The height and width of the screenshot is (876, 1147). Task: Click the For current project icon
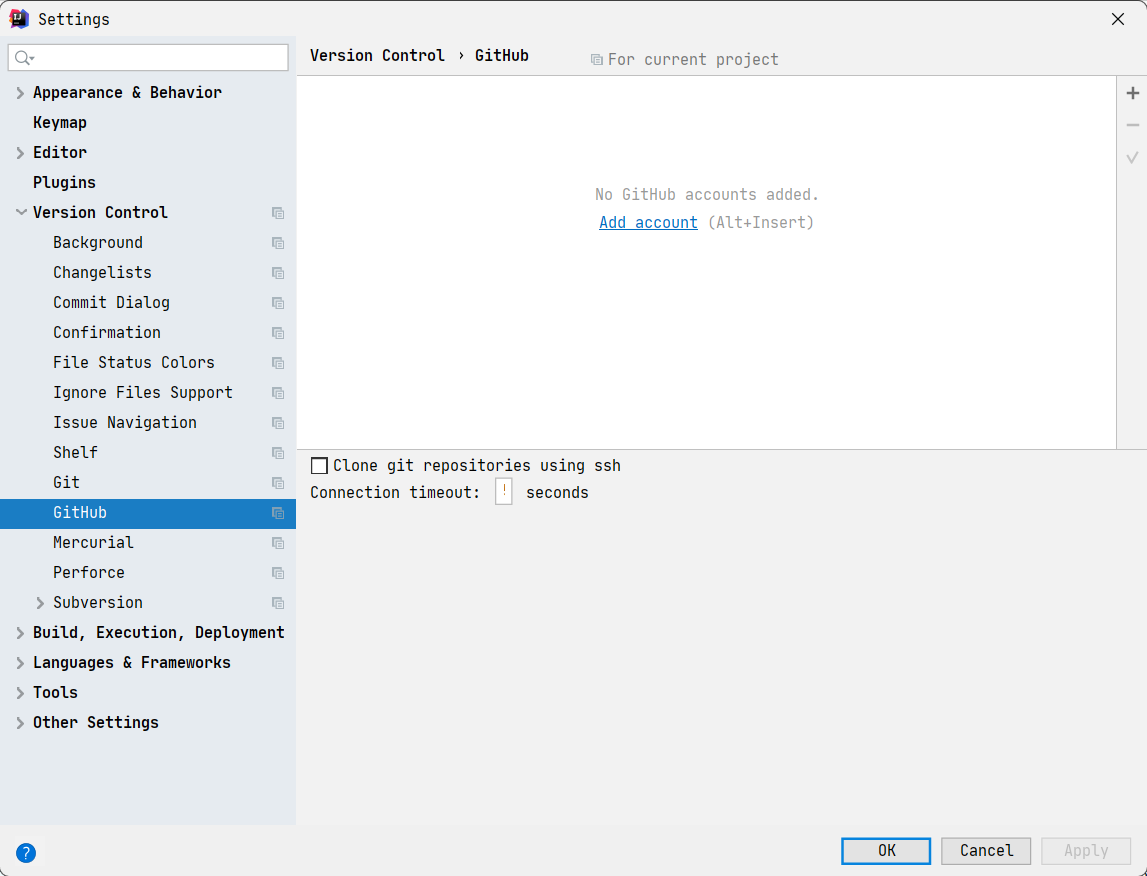pyautogui.click(x=597, y=60)
